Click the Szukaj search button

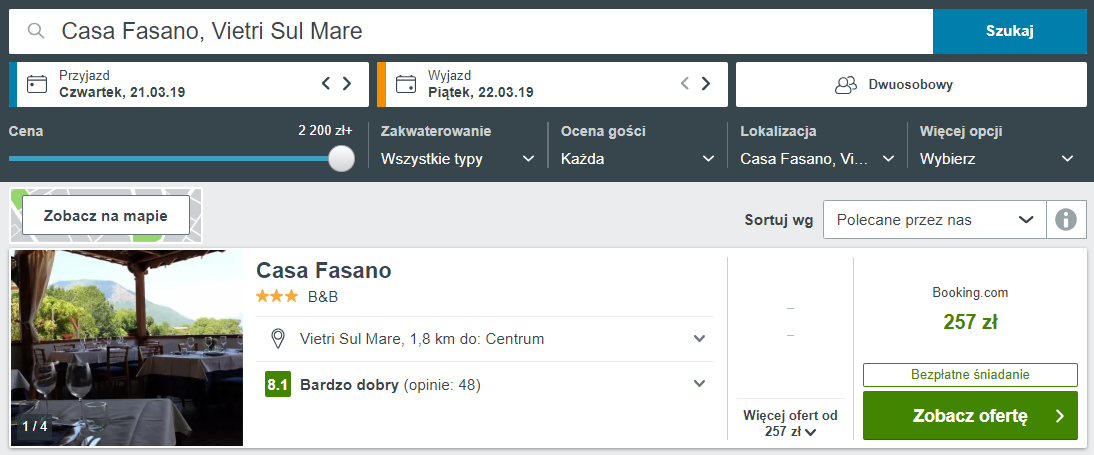[x=1009, y=31]
